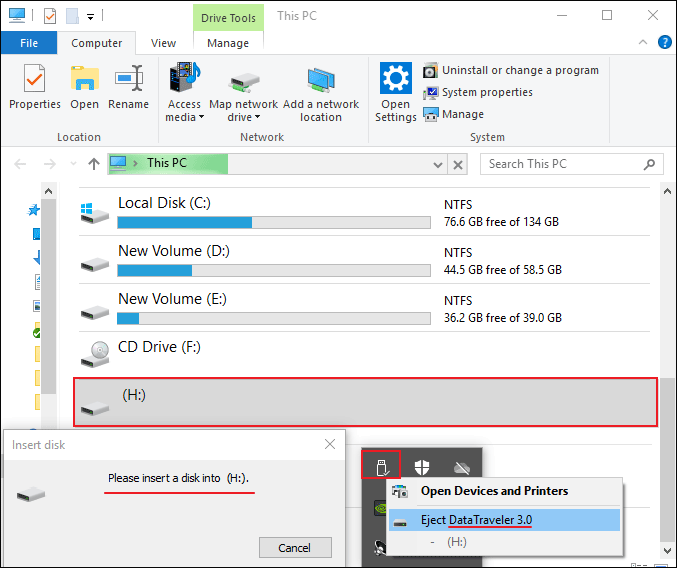This screenshot has width=677, height=568.
Task: Switch to the Computer tab
Action: tap(96, 43)
